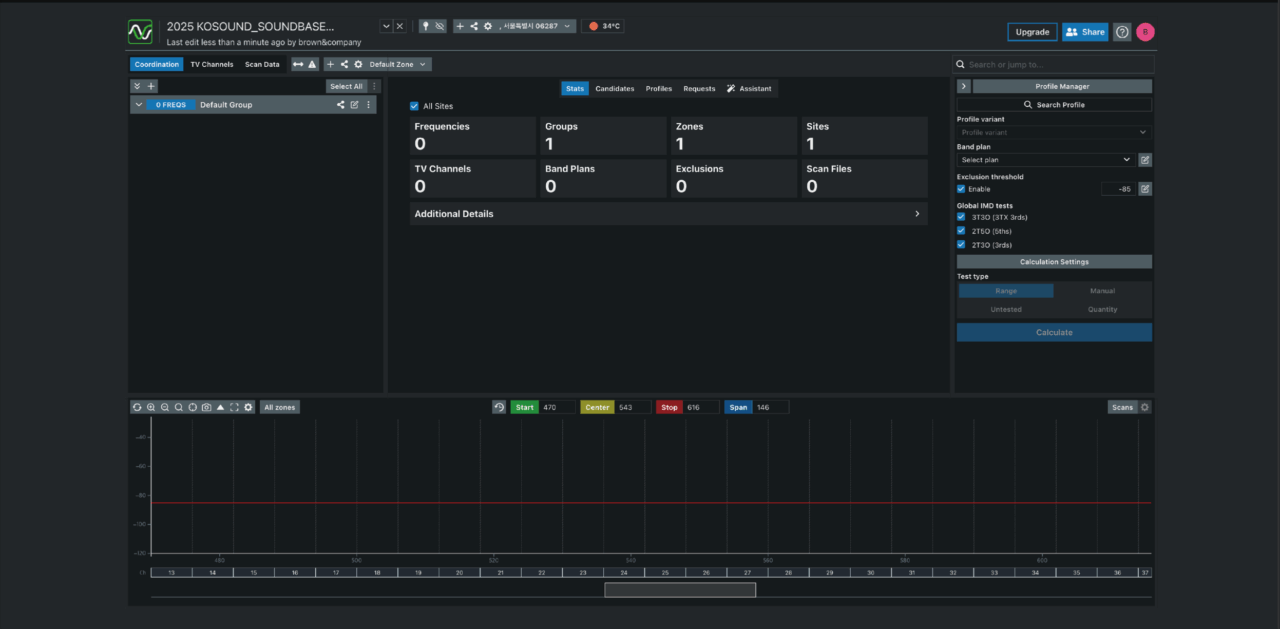This screenshot has height=629, width=1280.
Task: Click the spectrum range scrollbar handle
Action: coord(680,590)
